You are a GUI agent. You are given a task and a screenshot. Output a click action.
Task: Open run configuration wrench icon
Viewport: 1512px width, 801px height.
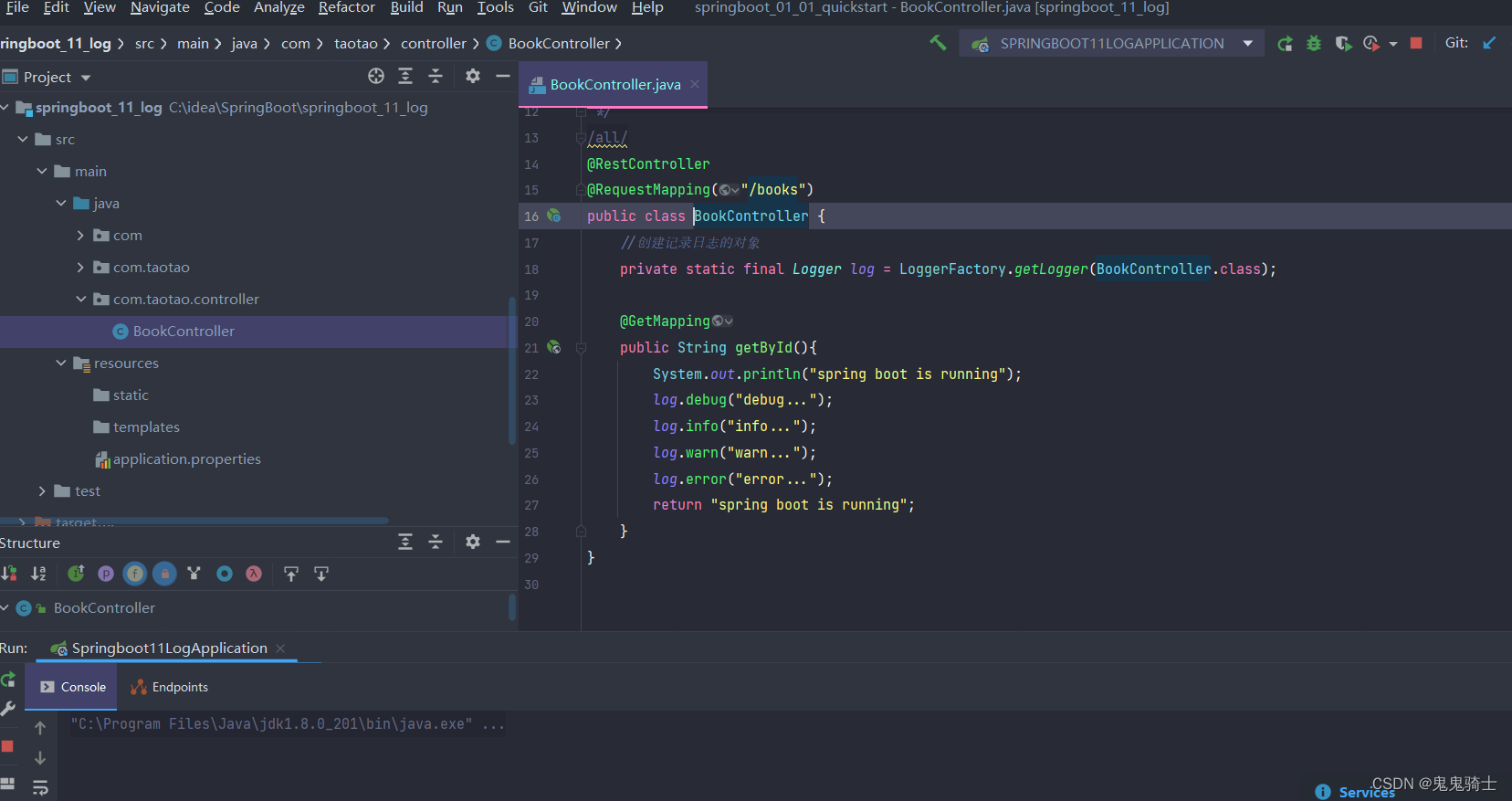[8, 709]
